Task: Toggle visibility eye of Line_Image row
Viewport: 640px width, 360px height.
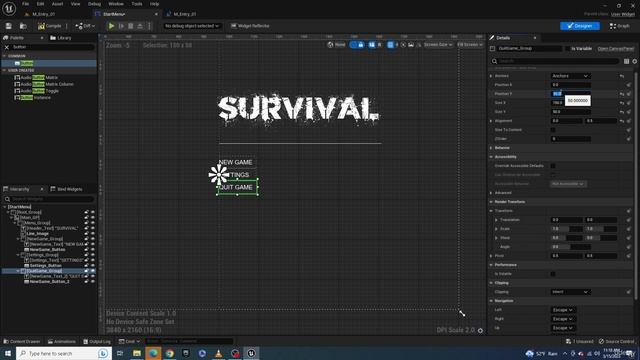Action: pos(93,233)
